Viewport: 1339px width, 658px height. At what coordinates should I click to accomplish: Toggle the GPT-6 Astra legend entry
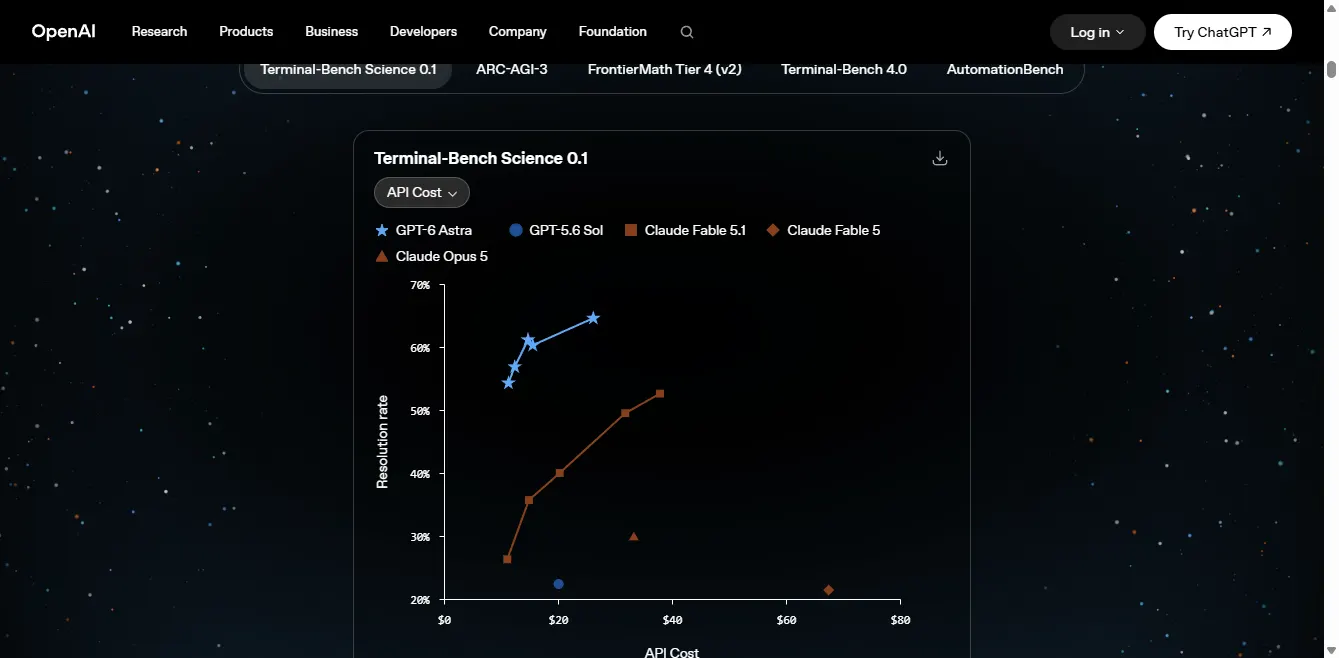pyautogui.click(x=424, y=230)
